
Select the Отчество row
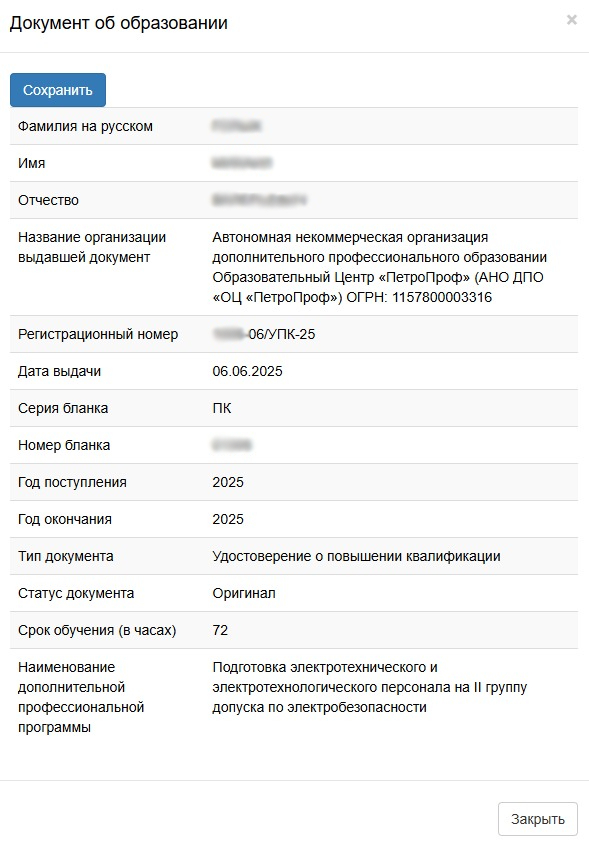click(295, 199)
